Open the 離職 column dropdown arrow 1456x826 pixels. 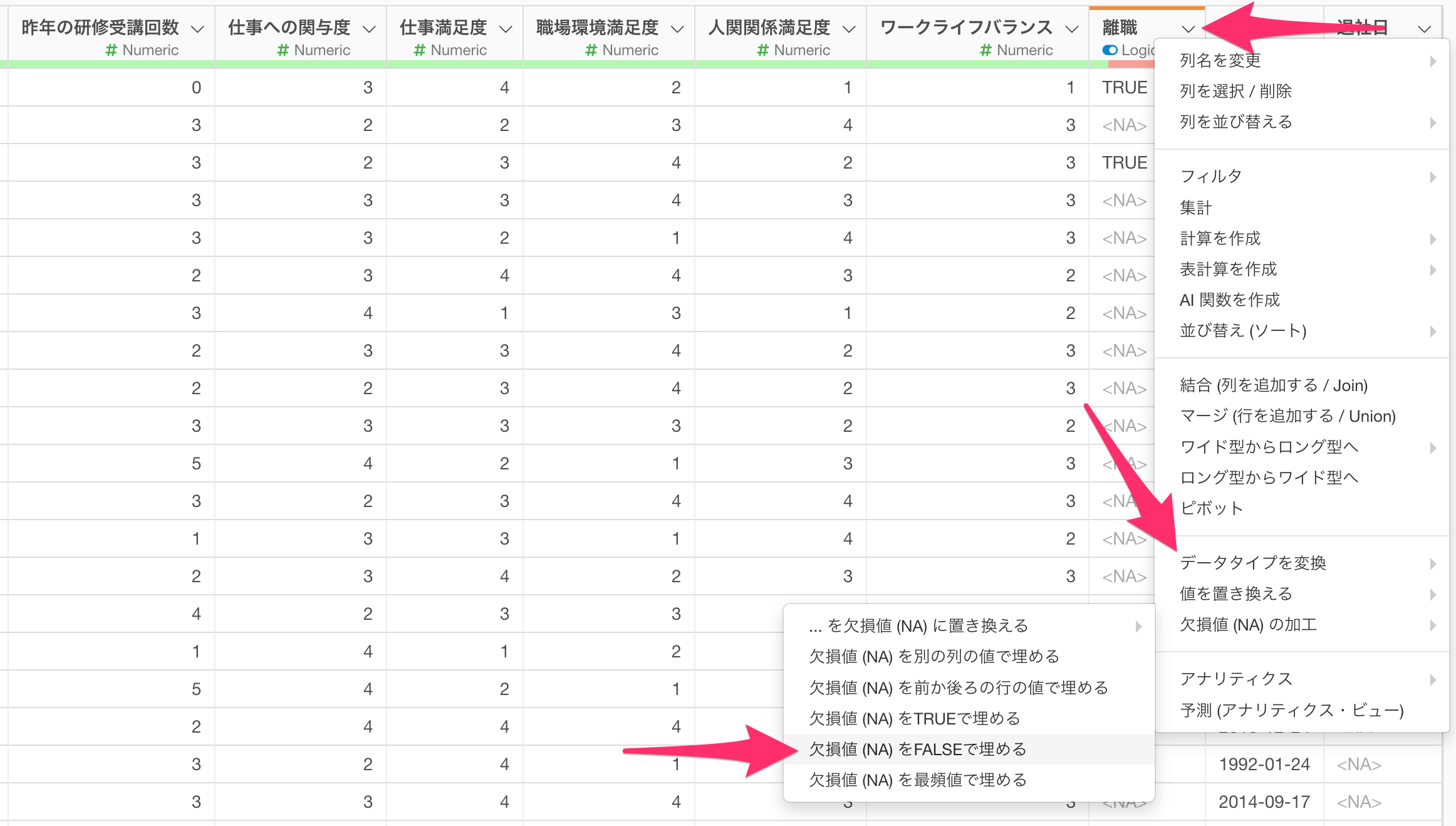coord(1188,29)
